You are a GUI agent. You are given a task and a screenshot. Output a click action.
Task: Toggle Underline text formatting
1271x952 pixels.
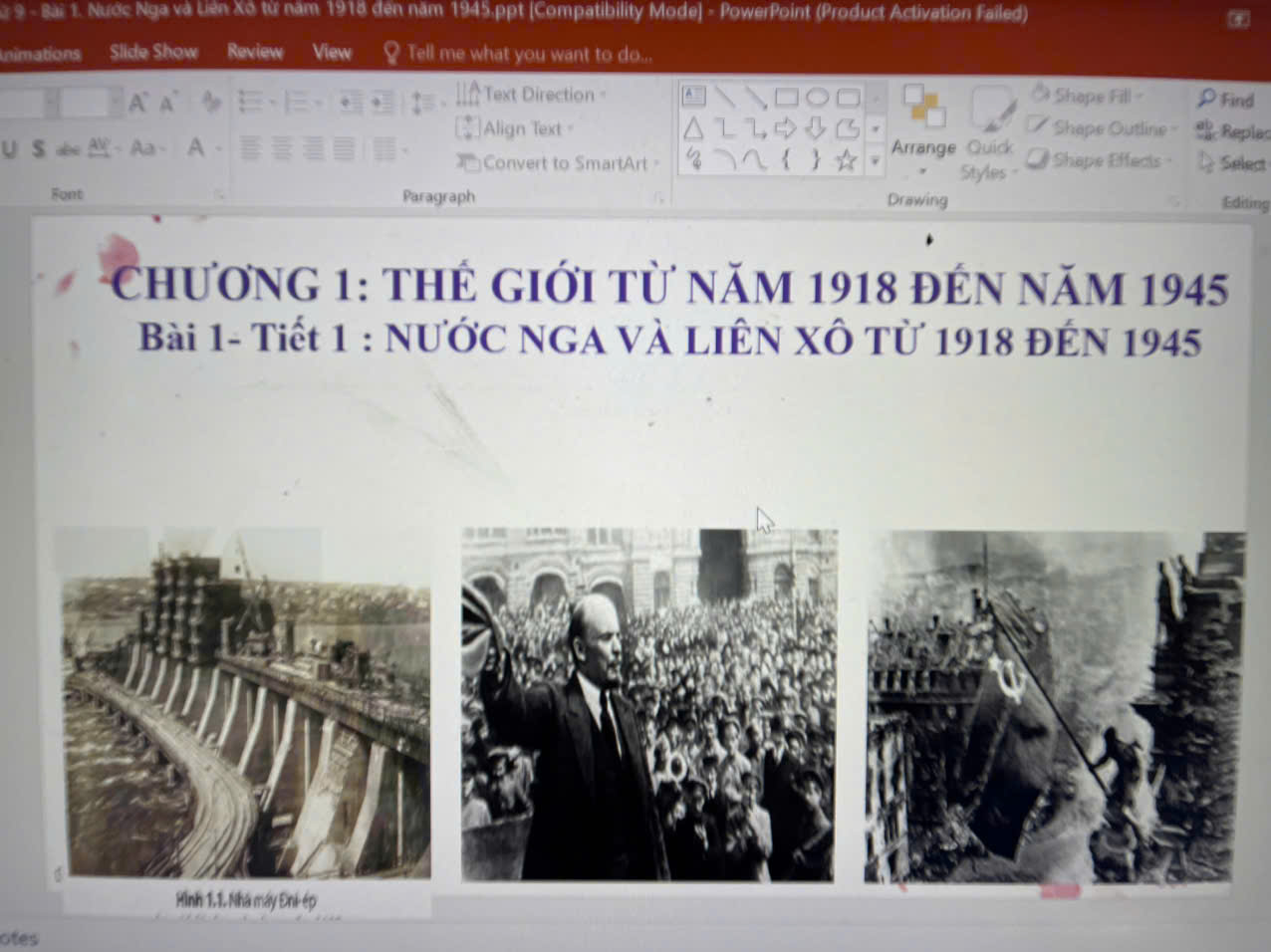point(10,149)
